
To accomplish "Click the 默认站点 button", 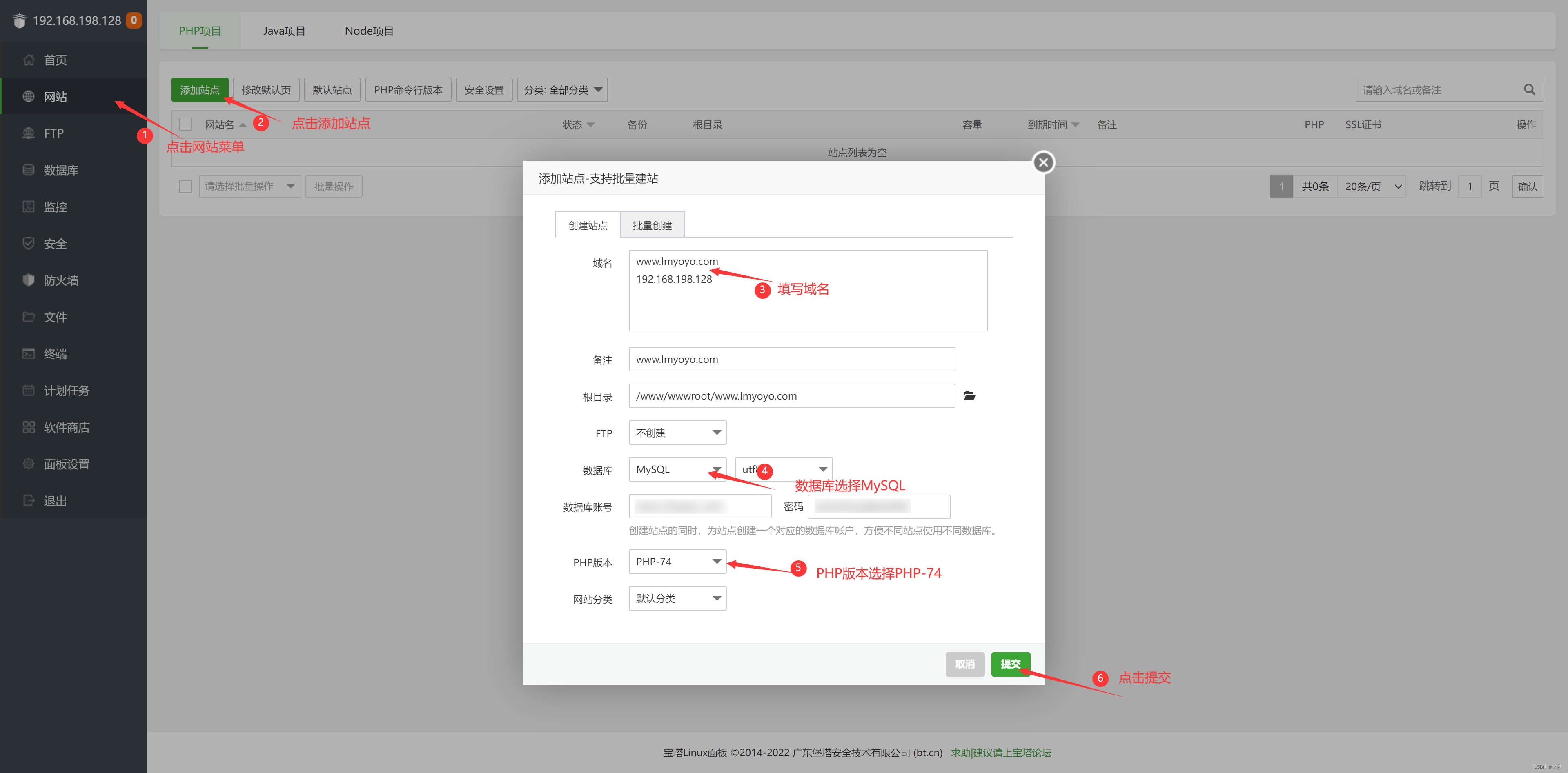I will click(x=332, y=89).
